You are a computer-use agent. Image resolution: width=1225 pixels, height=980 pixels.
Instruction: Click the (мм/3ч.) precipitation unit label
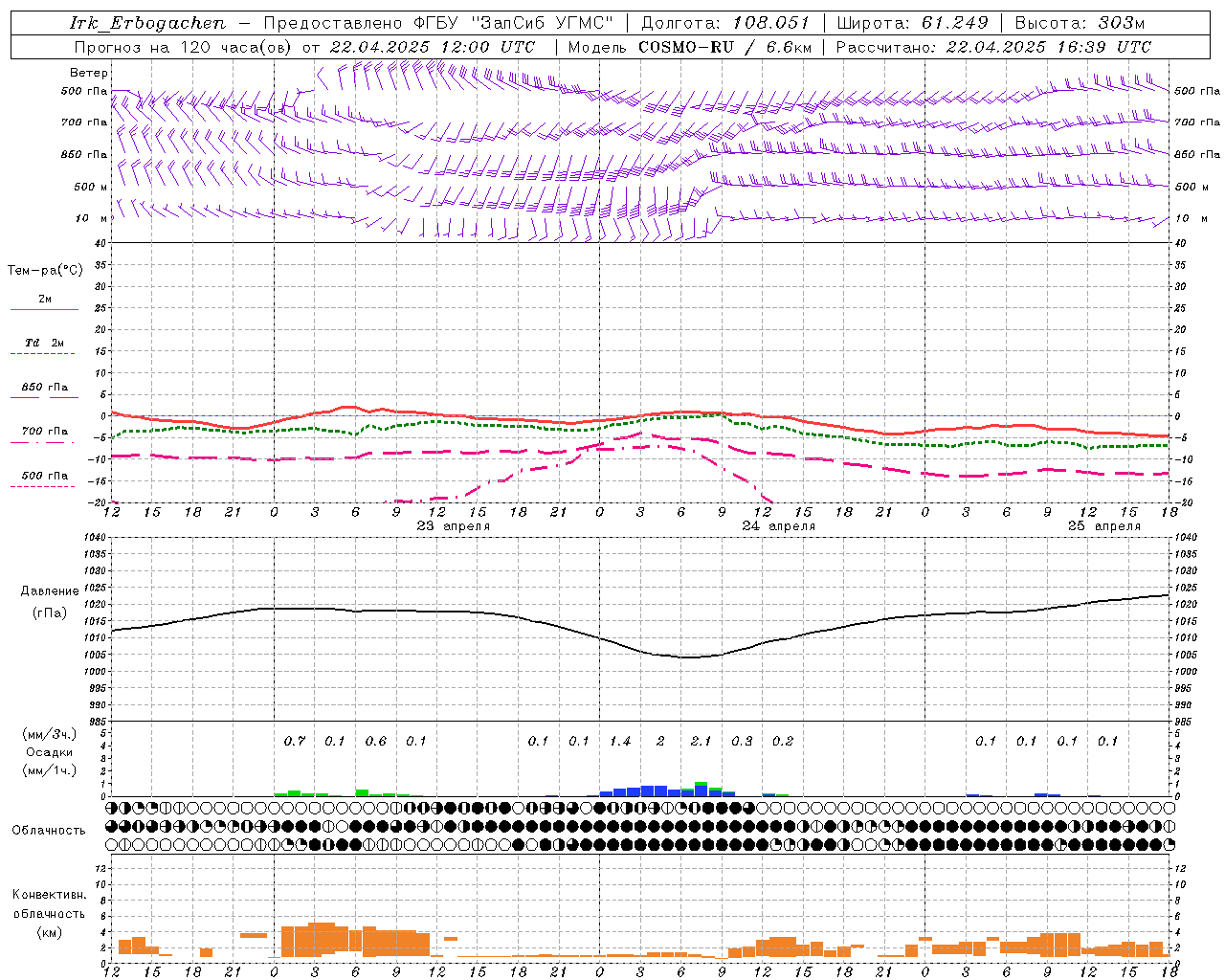[48, 734]
